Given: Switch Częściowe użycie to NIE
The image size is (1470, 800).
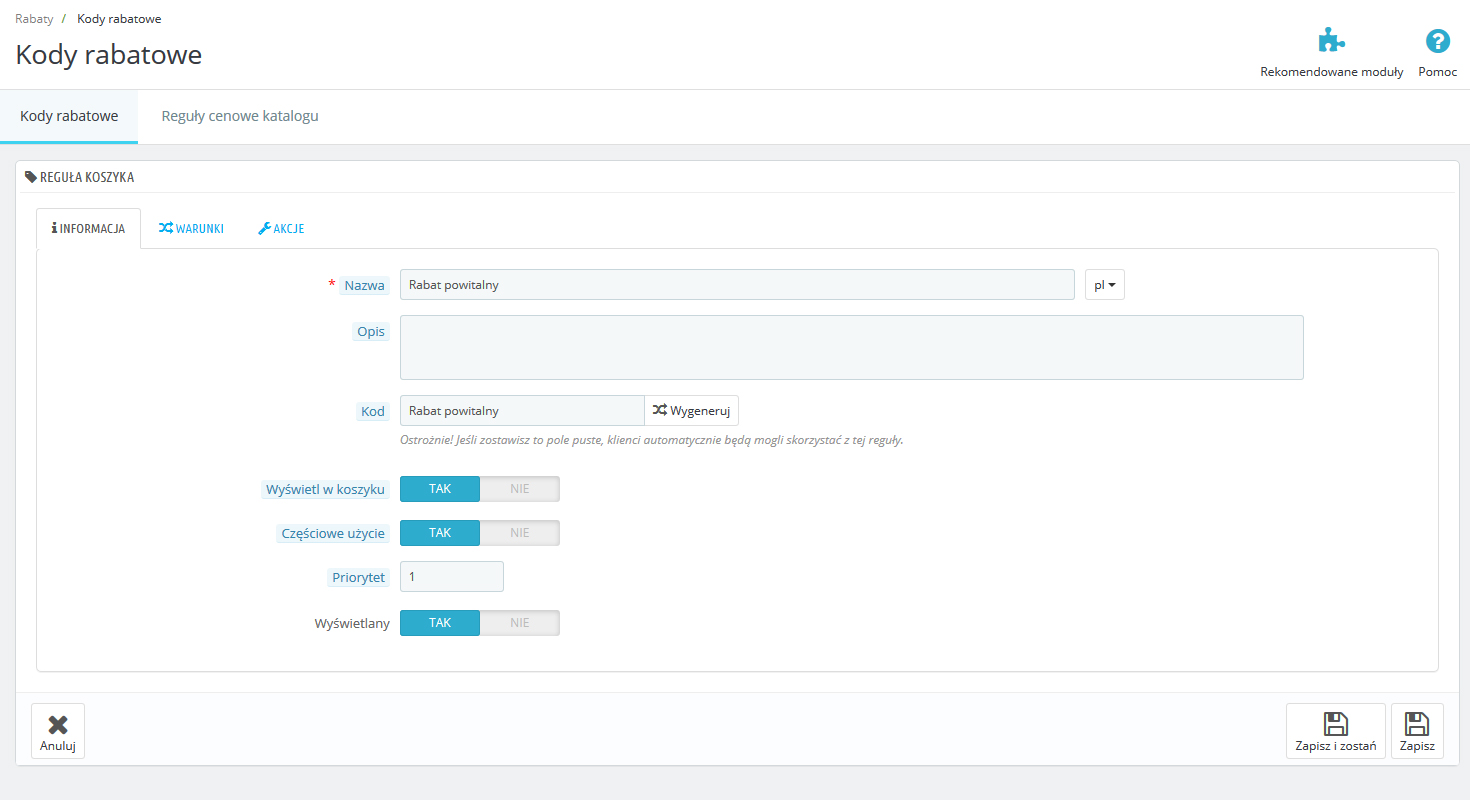Looking at the screenshot, I should 519,533.
